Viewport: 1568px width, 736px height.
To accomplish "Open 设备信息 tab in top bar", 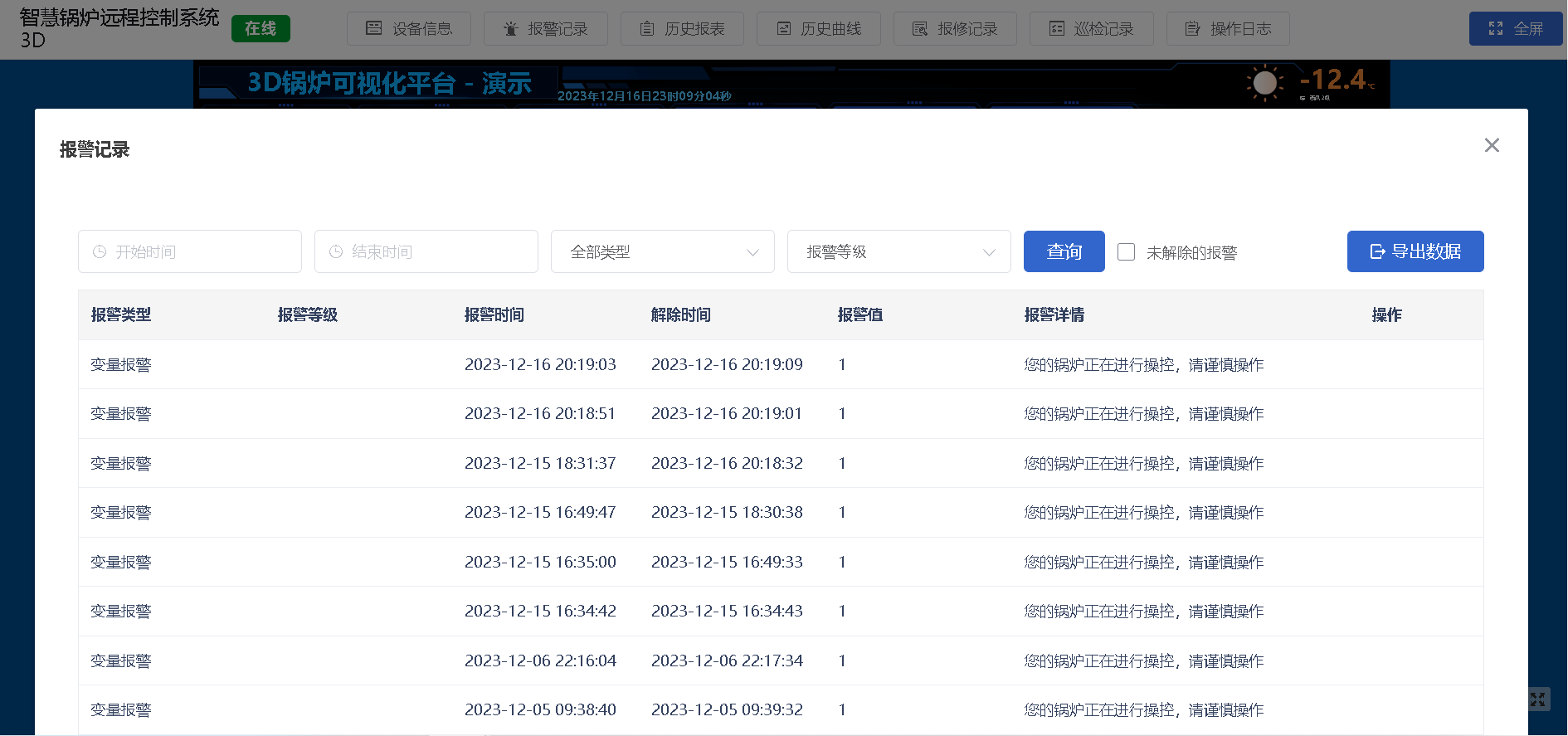I will point(408,29).
